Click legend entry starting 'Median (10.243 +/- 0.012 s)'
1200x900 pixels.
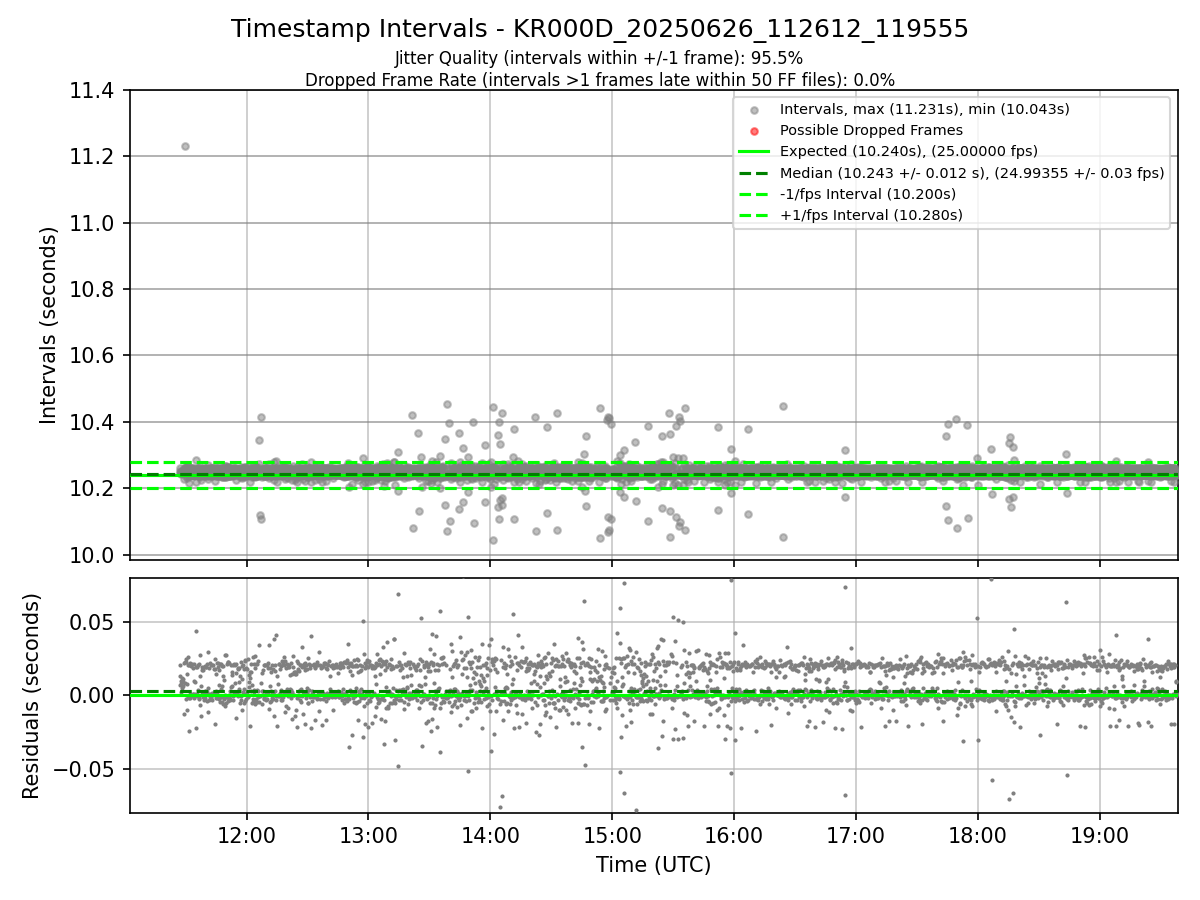coord(972,173)
